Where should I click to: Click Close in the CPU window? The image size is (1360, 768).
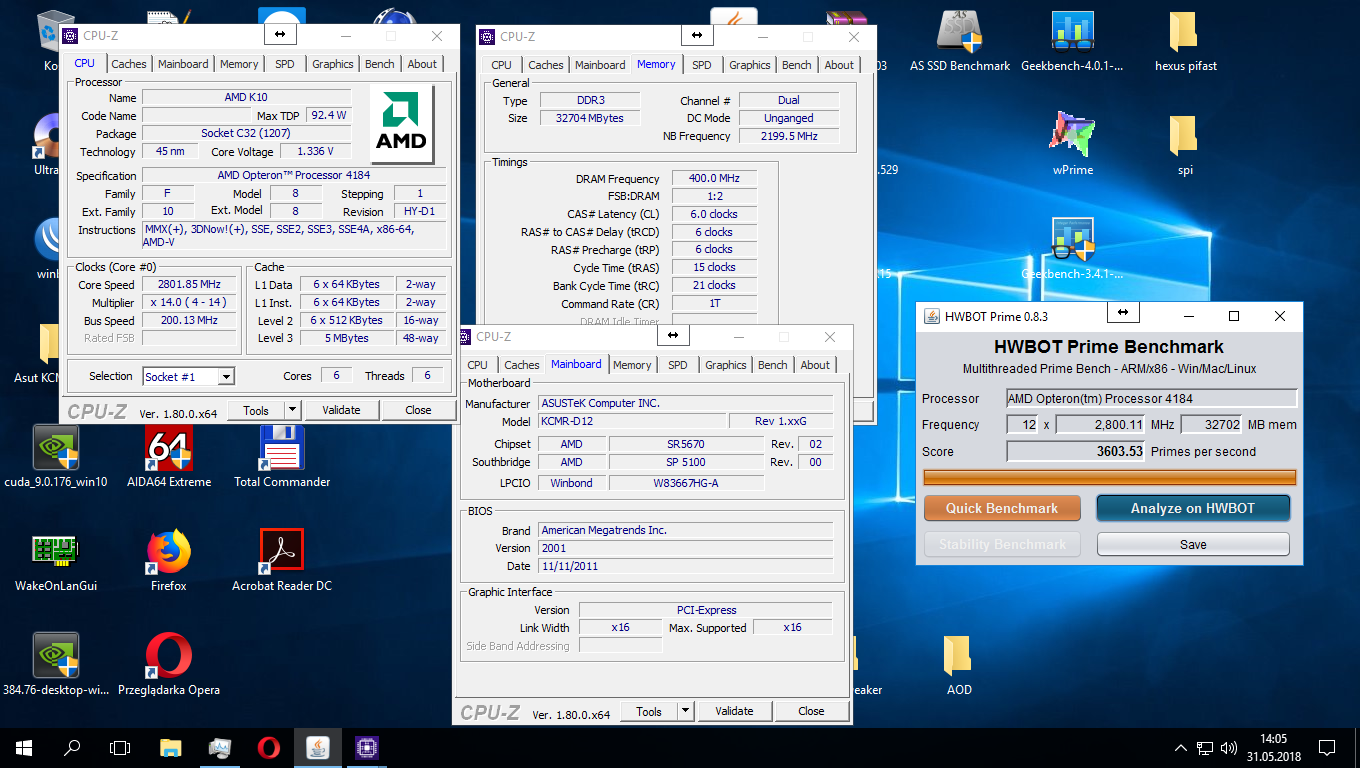pos(418,410)
